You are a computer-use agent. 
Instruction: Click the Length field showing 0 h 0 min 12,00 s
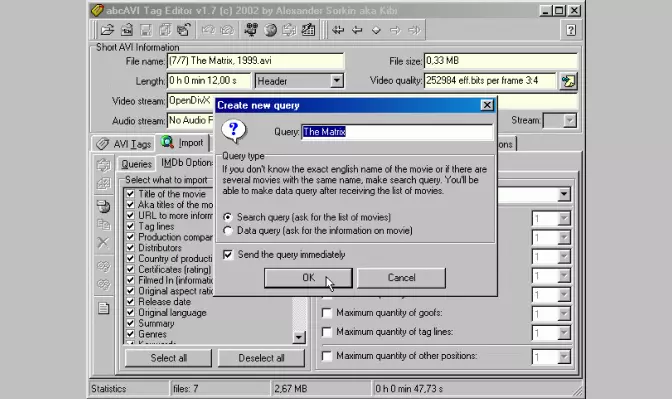[209, 81]
